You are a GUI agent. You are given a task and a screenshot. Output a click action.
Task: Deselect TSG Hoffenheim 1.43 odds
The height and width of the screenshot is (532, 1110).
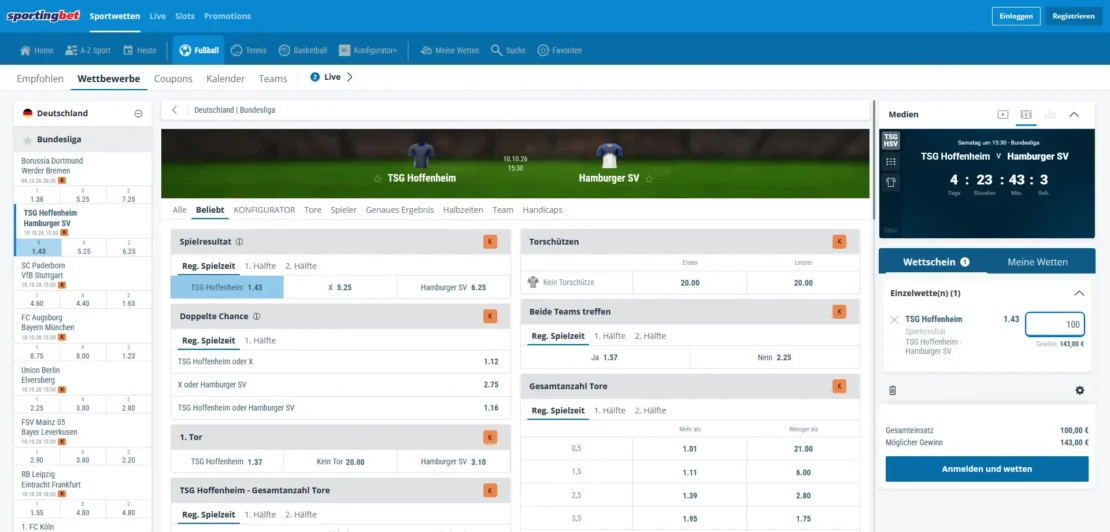(227, 287)
